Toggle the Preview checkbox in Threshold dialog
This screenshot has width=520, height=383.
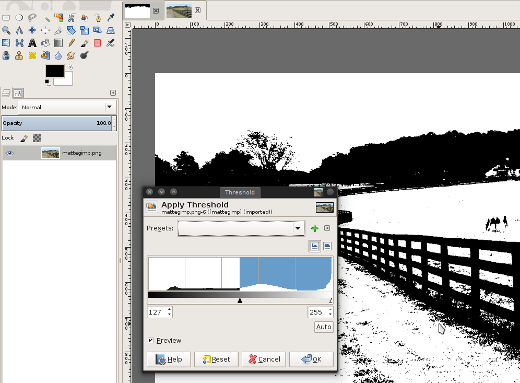[x=151, y=340]
